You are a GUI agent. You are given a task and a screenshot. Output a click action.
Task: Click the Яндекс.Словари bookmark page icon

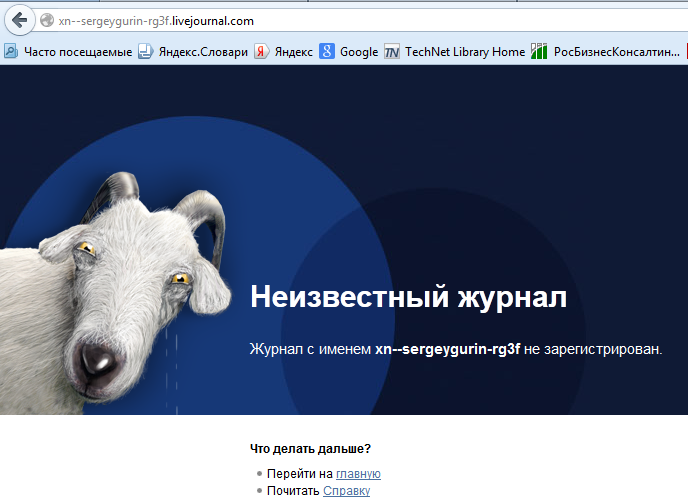click(145, 51)
